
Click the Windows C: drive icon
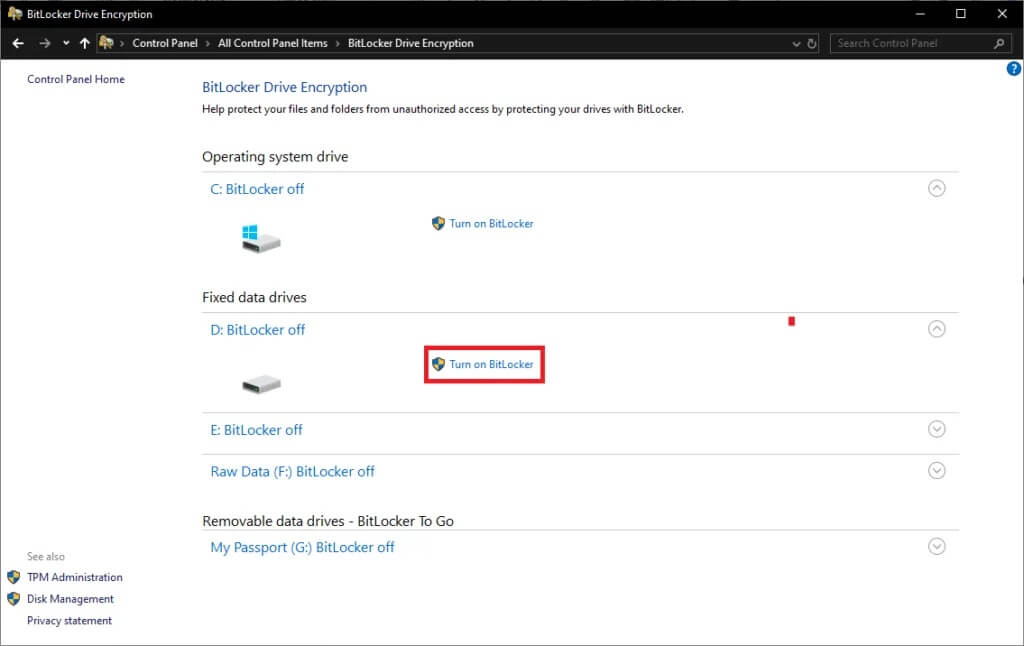tap(261, 239)
